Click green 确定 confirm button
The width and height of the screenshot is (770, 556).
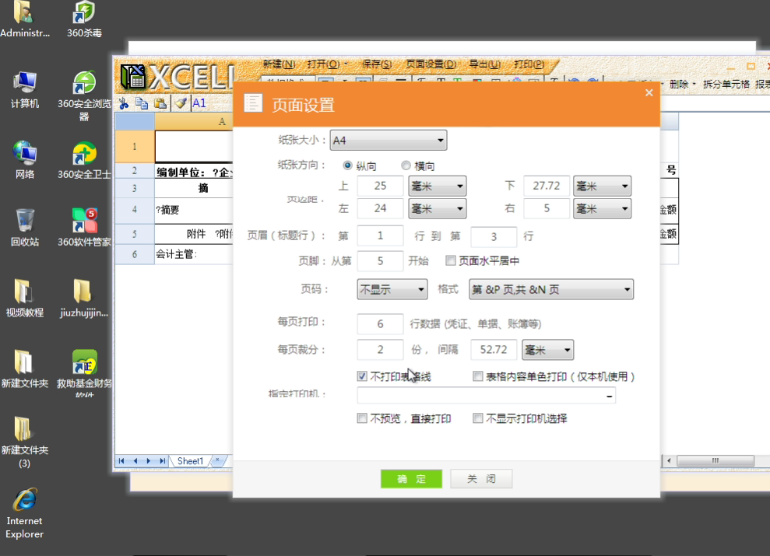411,479
